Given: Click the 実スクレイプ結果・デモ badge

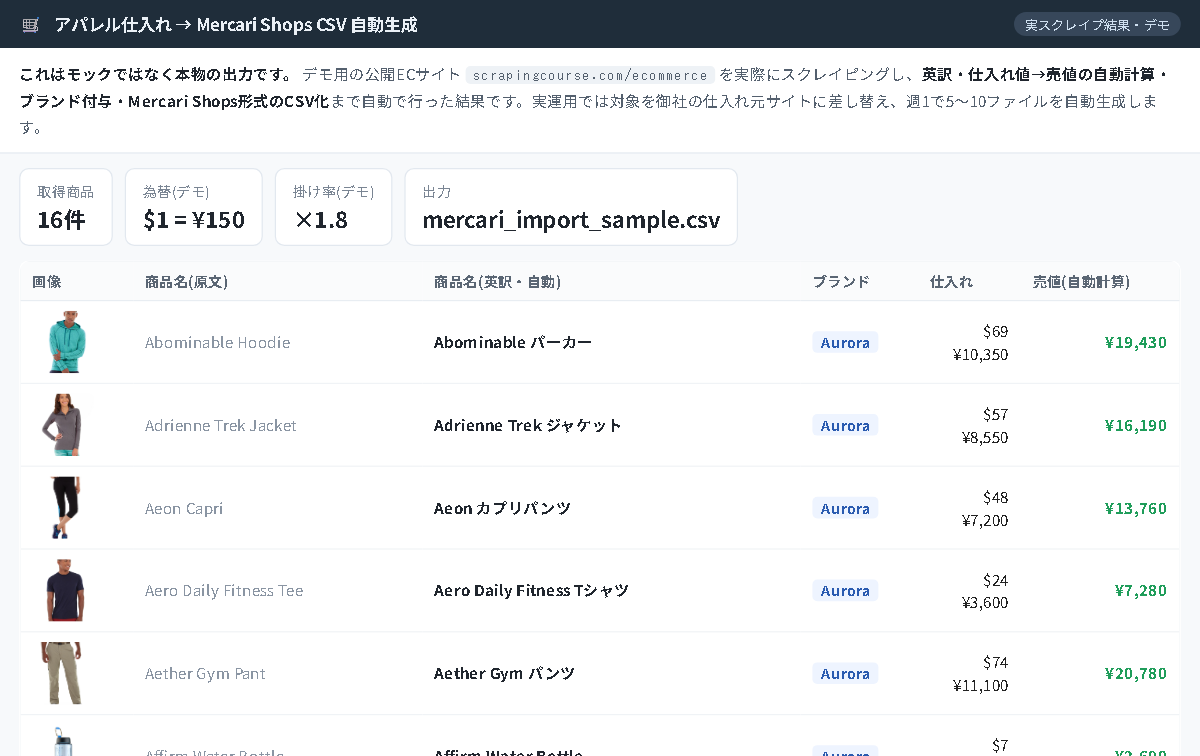Looking at the screenshot, I should pos(1097,24).
